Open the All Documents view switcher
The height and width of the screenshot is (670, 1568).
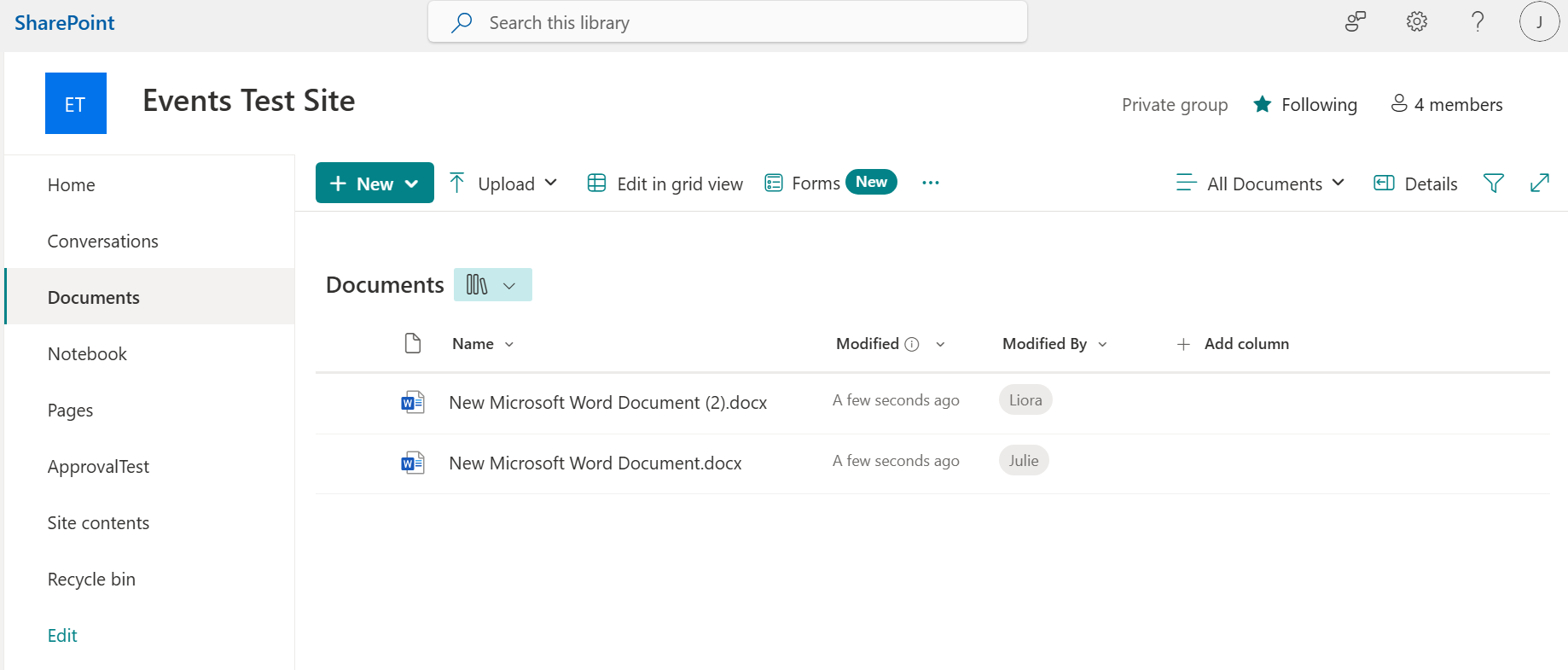tap(1261, 183)
